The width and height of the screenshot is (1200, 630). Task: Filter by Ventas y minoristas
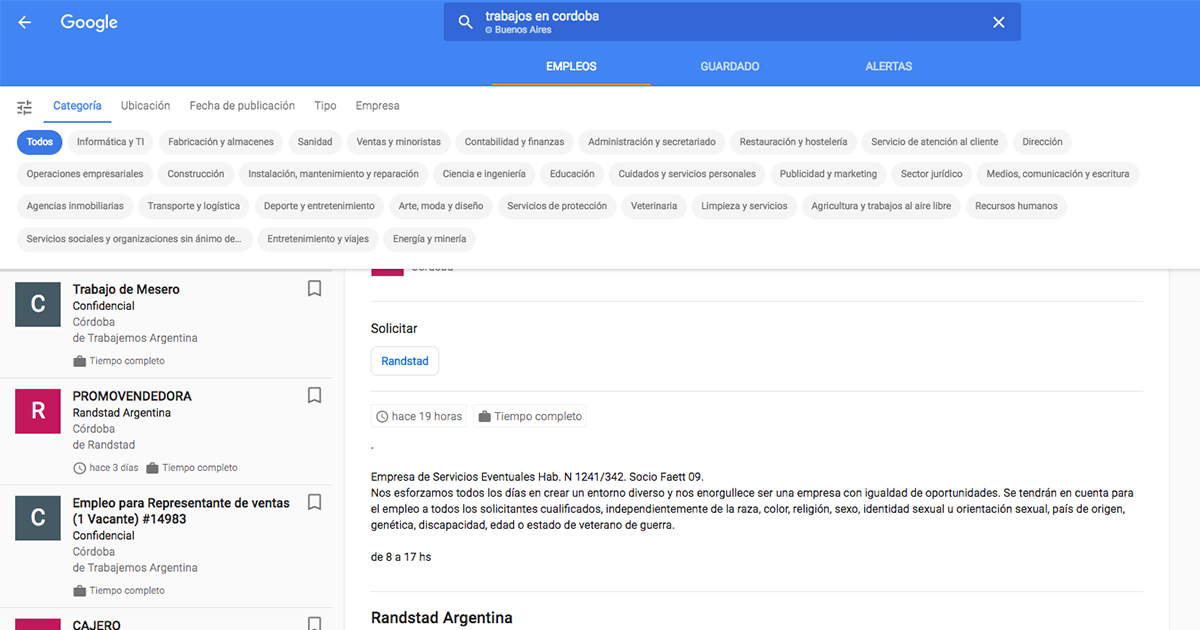pyautogui.click(x=399, y=142)
